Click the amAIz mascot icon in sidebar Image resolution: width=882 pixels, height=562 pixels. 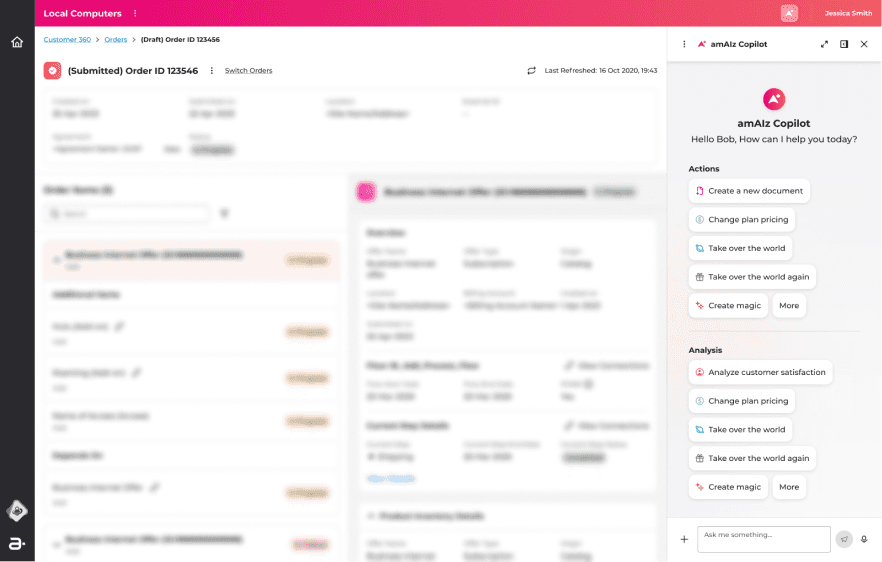click(17, 511)
